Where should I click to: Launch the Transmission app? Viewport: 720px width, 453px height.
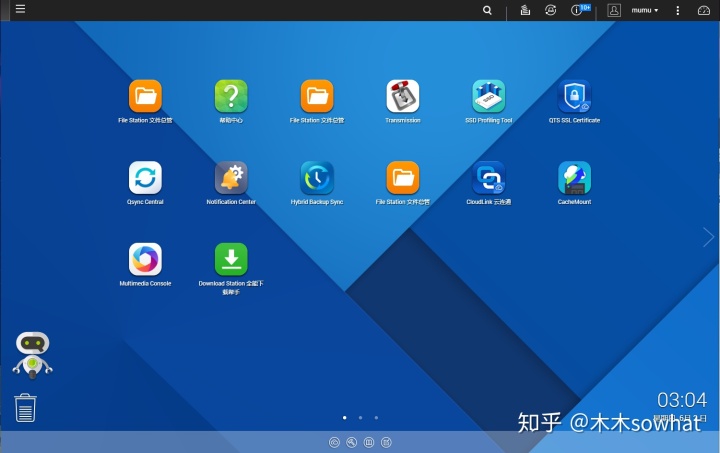(x=403, y=96)
